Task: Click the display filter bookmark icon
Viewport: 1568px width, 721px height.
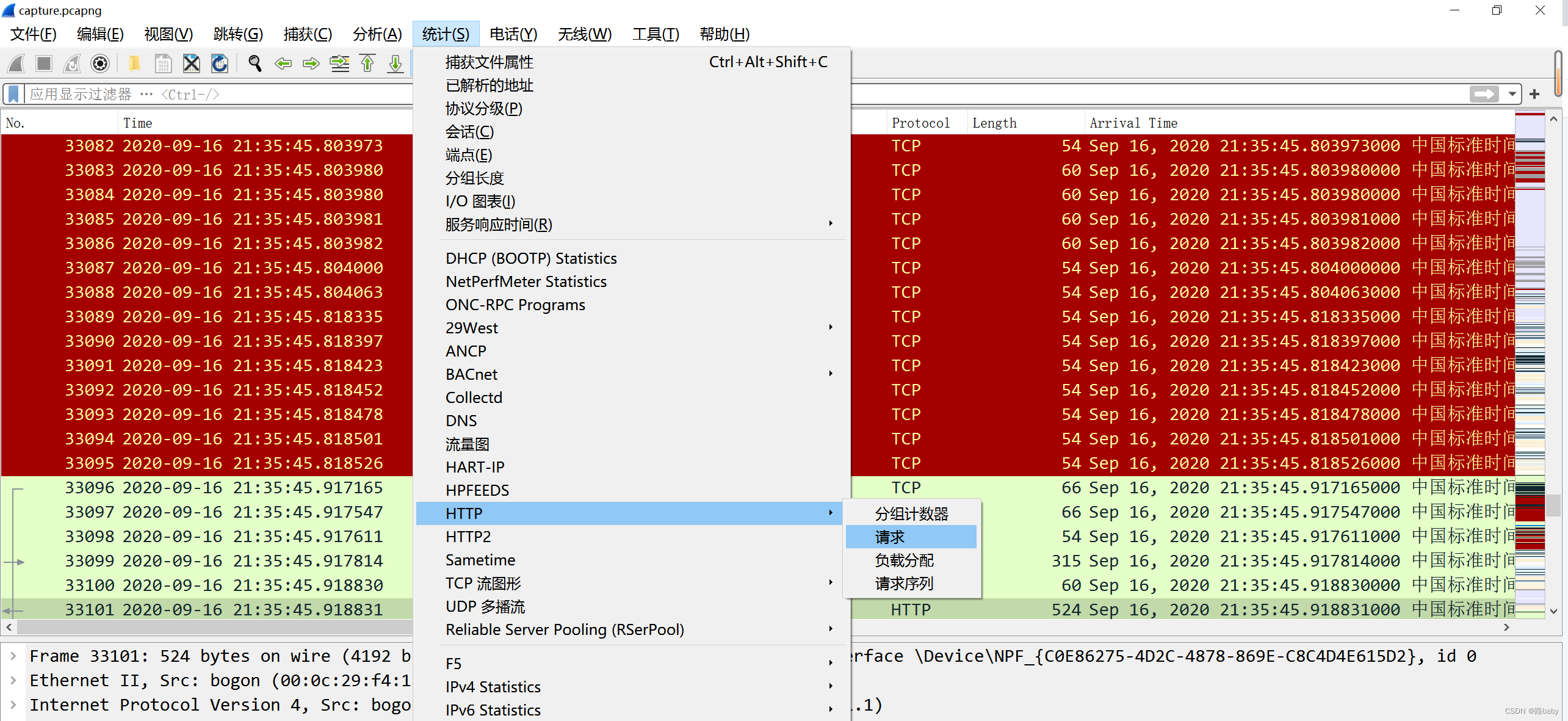Action: pyautogui.click(x=13, y=94)
